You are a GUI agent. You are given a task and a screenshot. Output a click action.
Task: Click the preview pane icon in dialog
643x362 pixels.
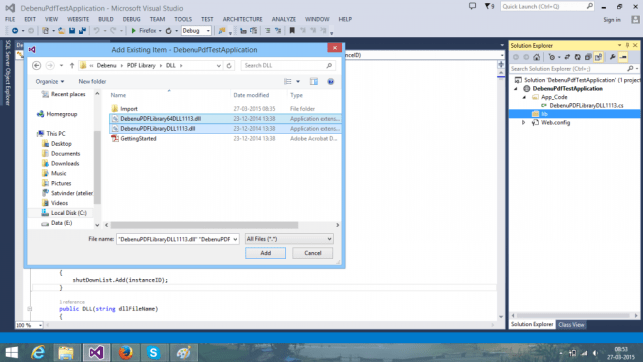(x=314, y=82)
